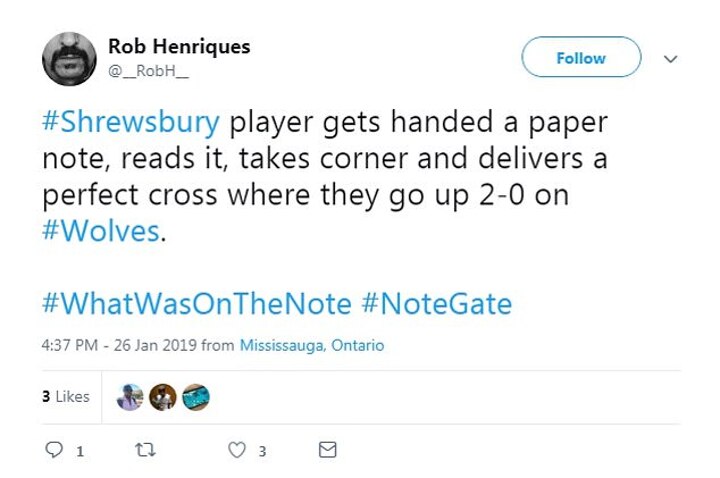The image size is (720, 478).
Task: Click the Rob Henriques display name
Action: (x=179, y=47)
